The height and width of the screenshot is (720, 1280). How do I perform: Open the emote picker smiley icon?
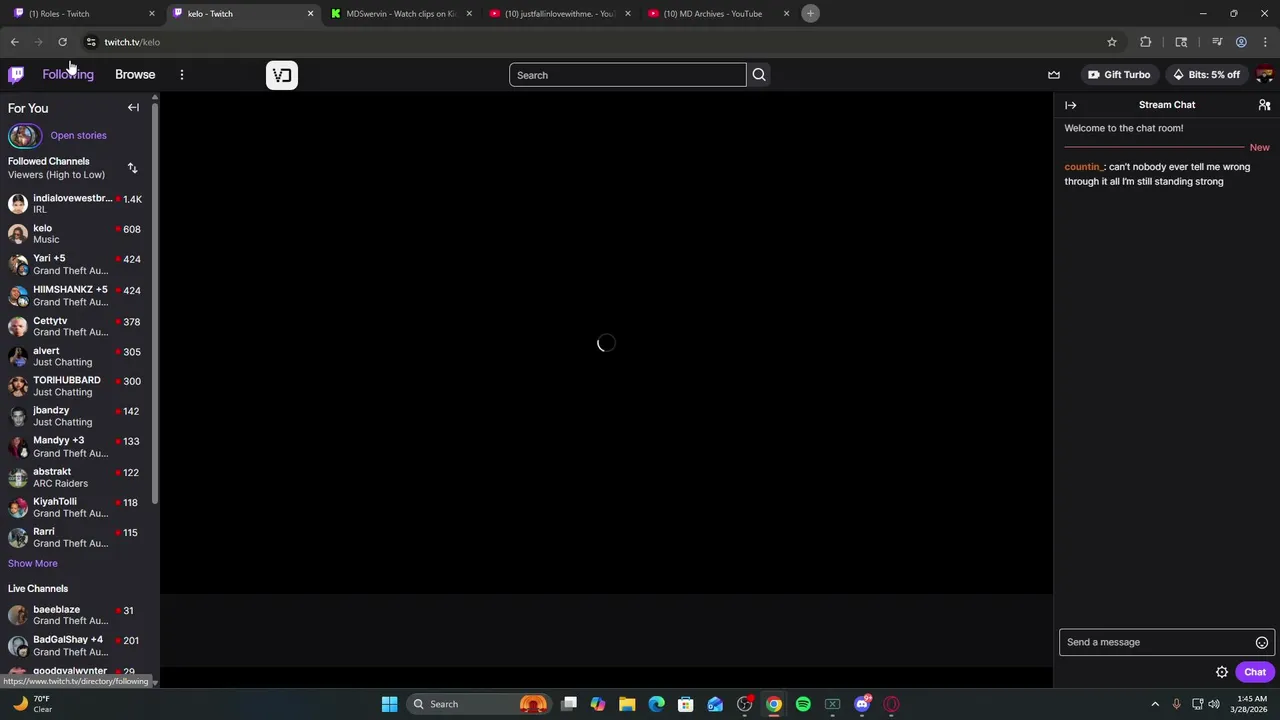pyautogui.click(x=1262, y=643)
